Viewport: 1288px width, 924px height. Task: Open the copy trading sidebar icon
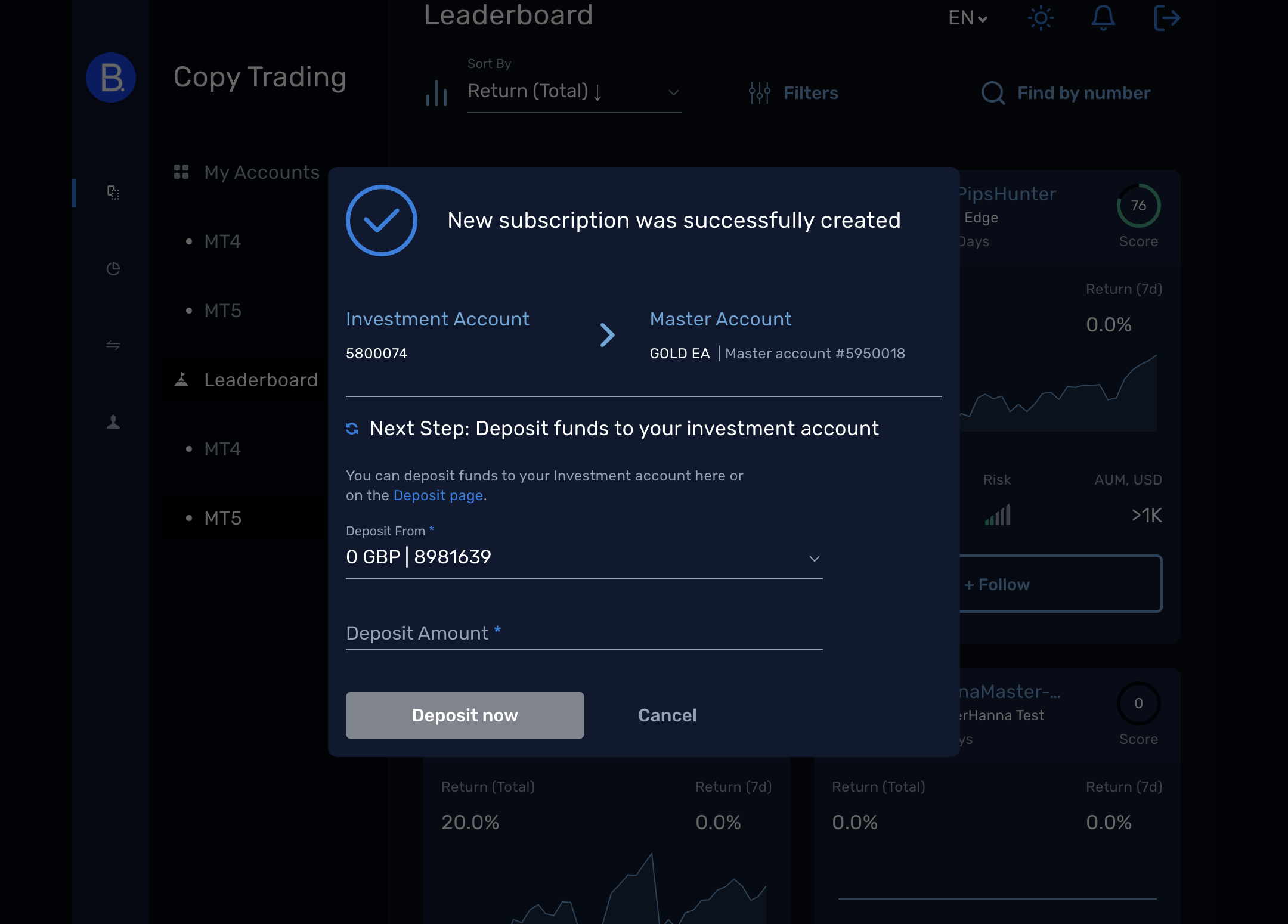pos(113,192)
